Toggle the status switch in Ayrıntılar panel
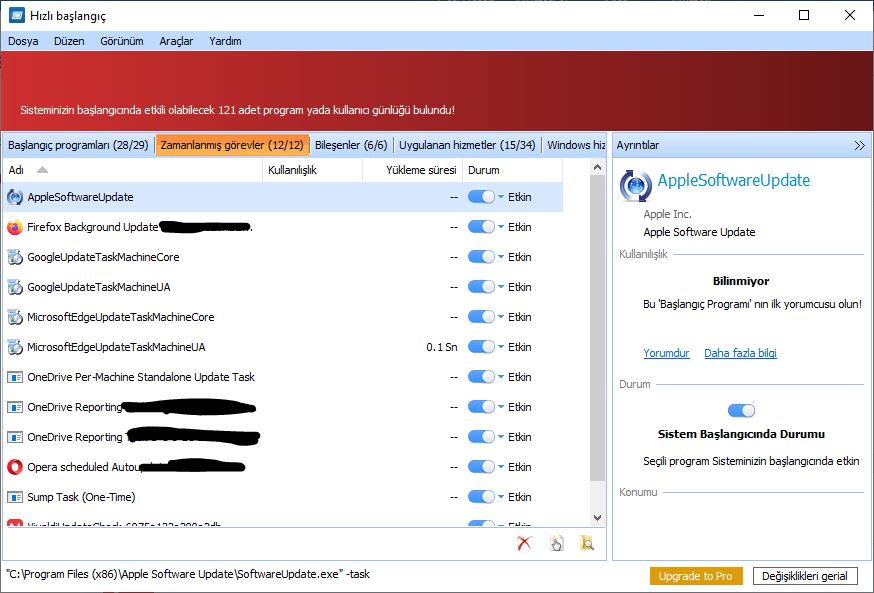 pyautogui.click(x=741, y=411)
